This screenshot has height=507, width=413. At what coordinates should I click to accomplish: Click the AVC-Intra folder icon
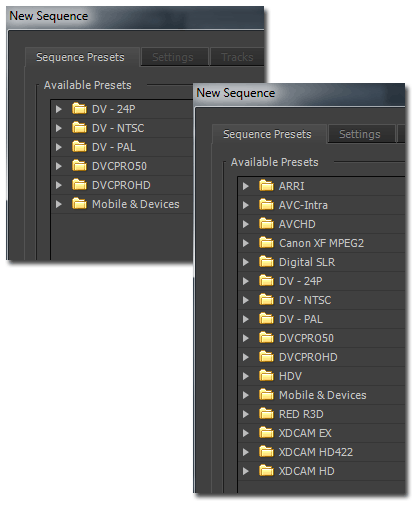266,204
